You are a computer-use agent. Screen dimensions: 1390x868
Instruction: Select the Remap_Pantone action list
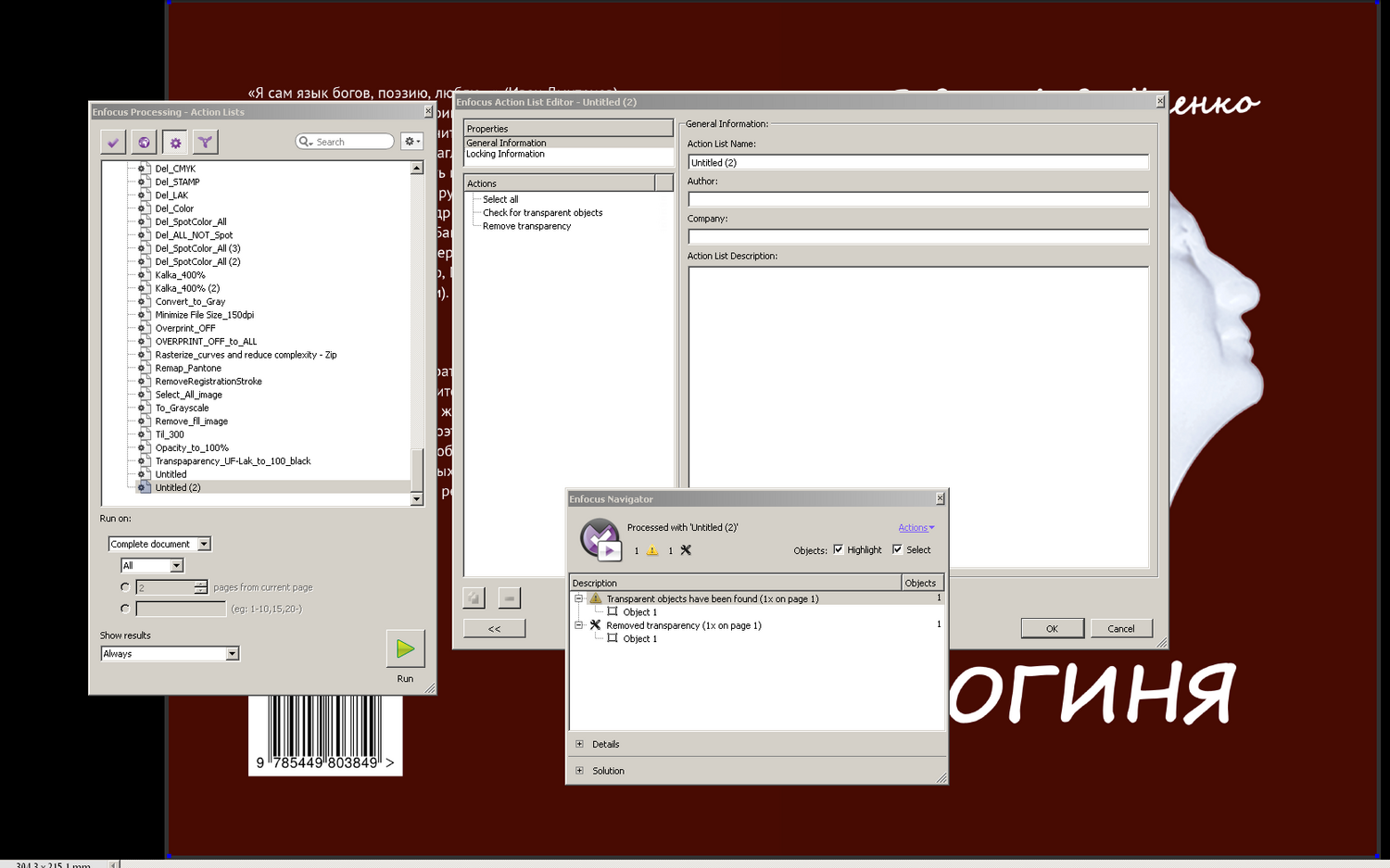click(188, 368)
